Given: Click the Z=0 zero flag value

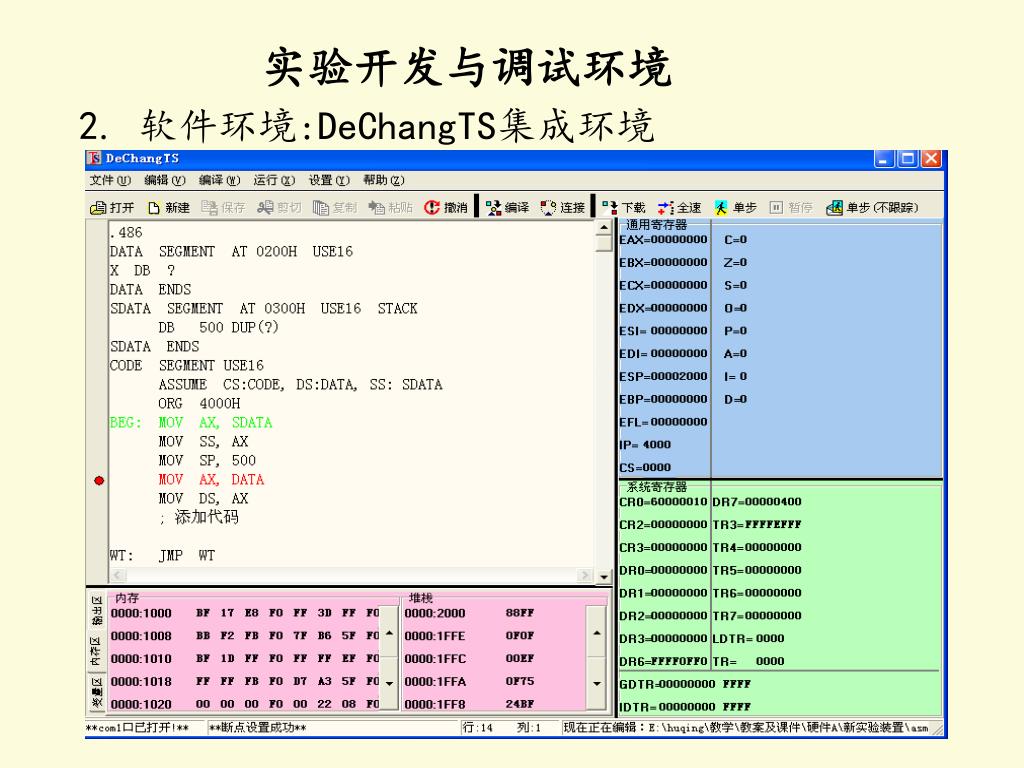Looking at the screenshot, I should tap(735, 263).
